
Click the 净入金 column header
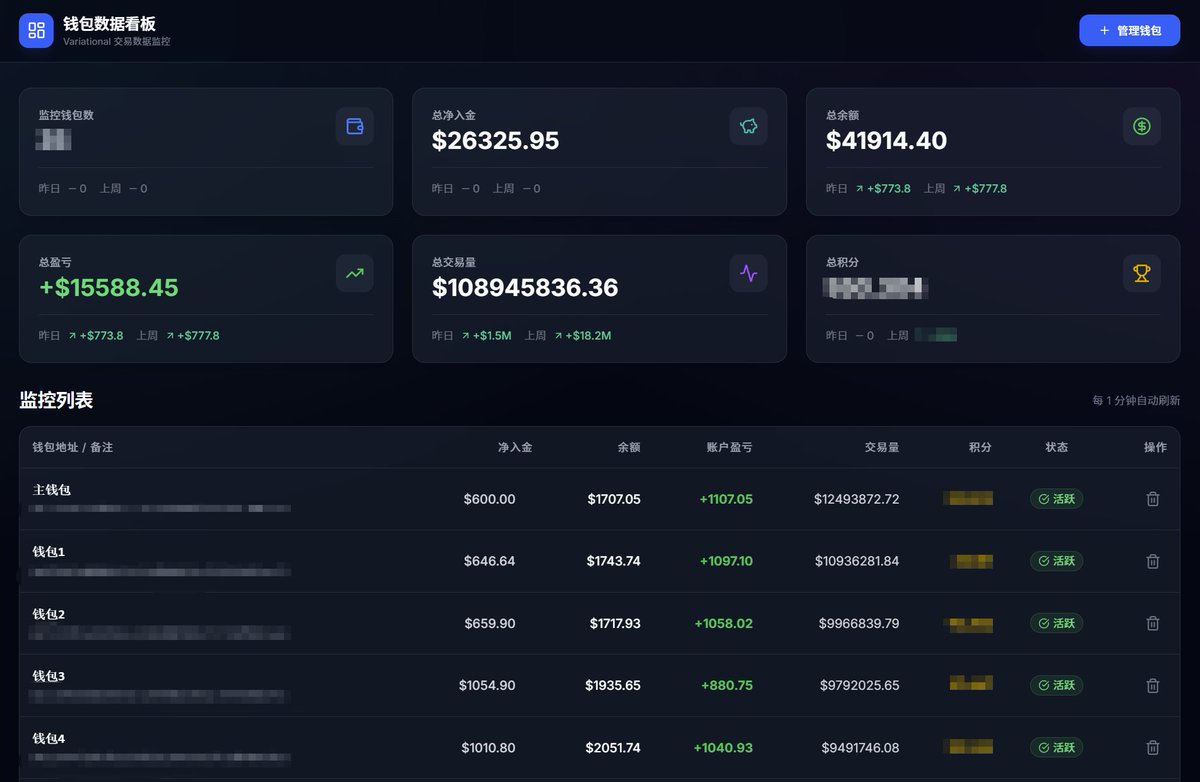point(515,447)
